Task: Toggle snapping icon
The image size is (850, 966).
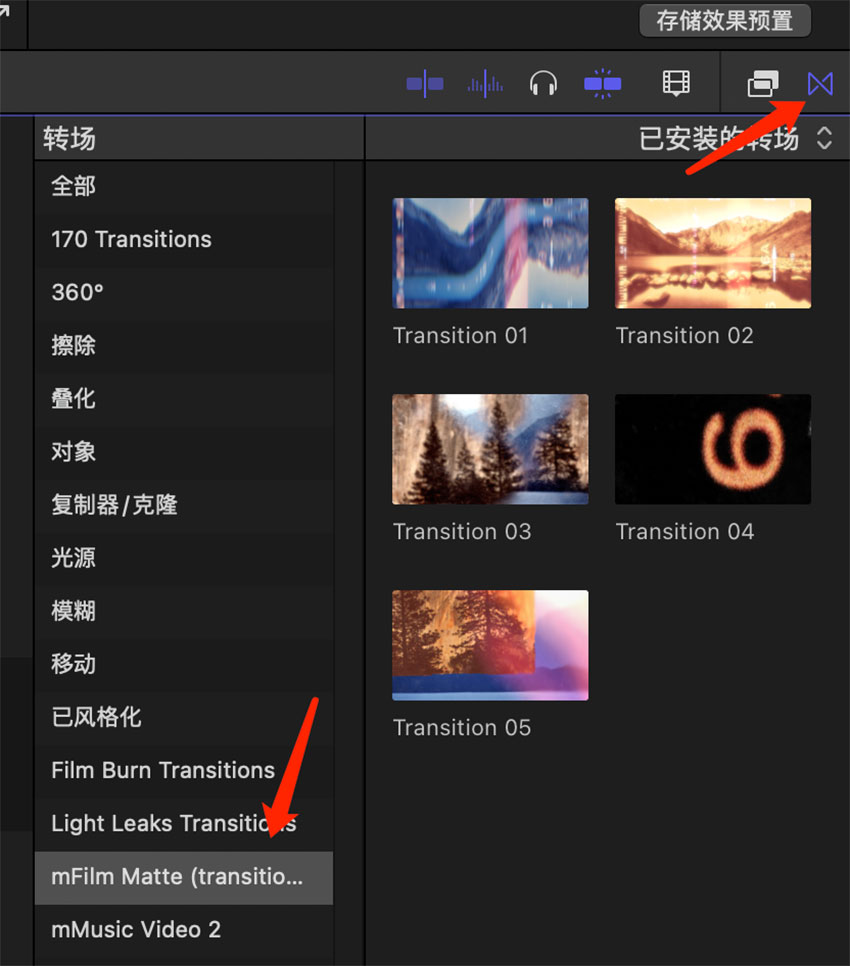Action: tap(602, 83)
